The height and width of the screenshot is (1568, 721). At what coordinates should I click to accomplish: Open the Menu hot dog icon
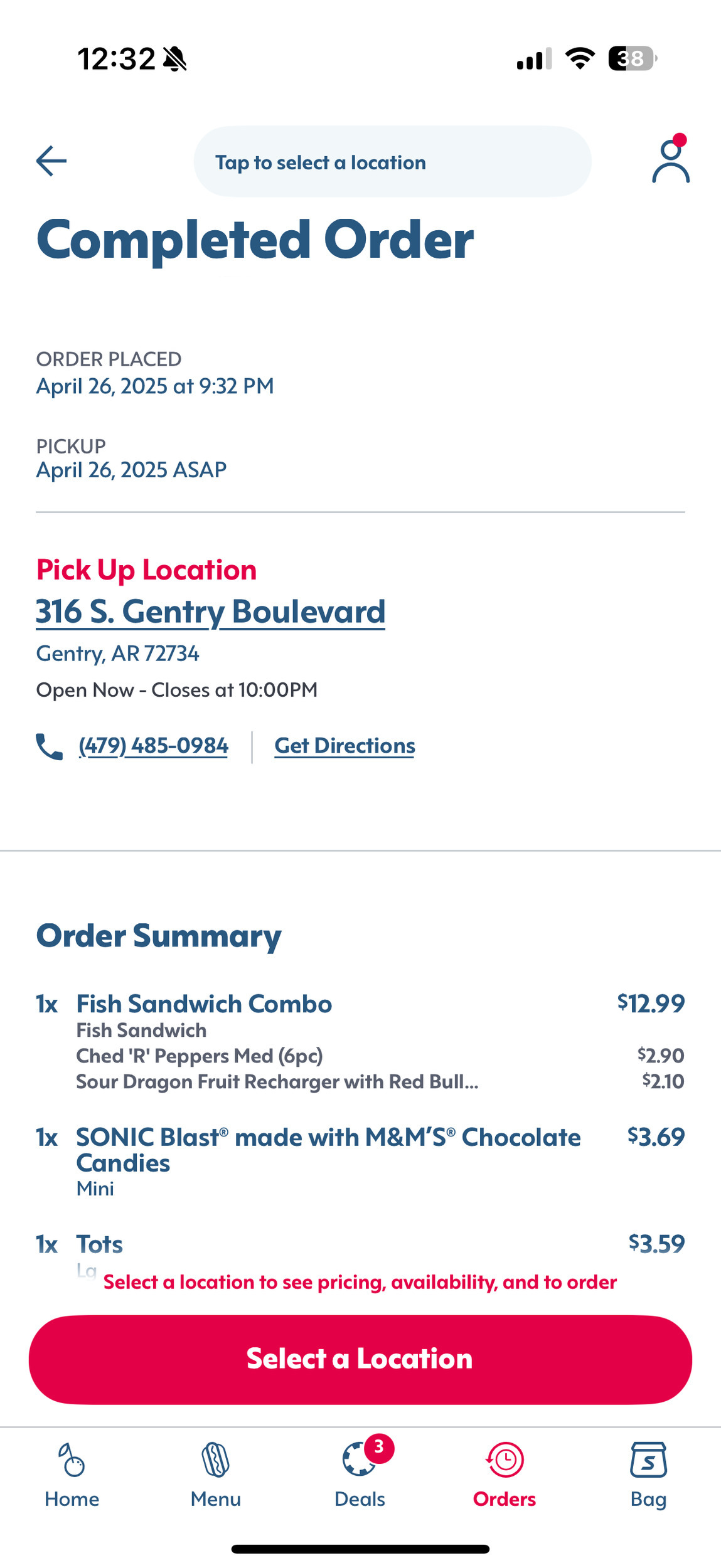coord(216,1459)
